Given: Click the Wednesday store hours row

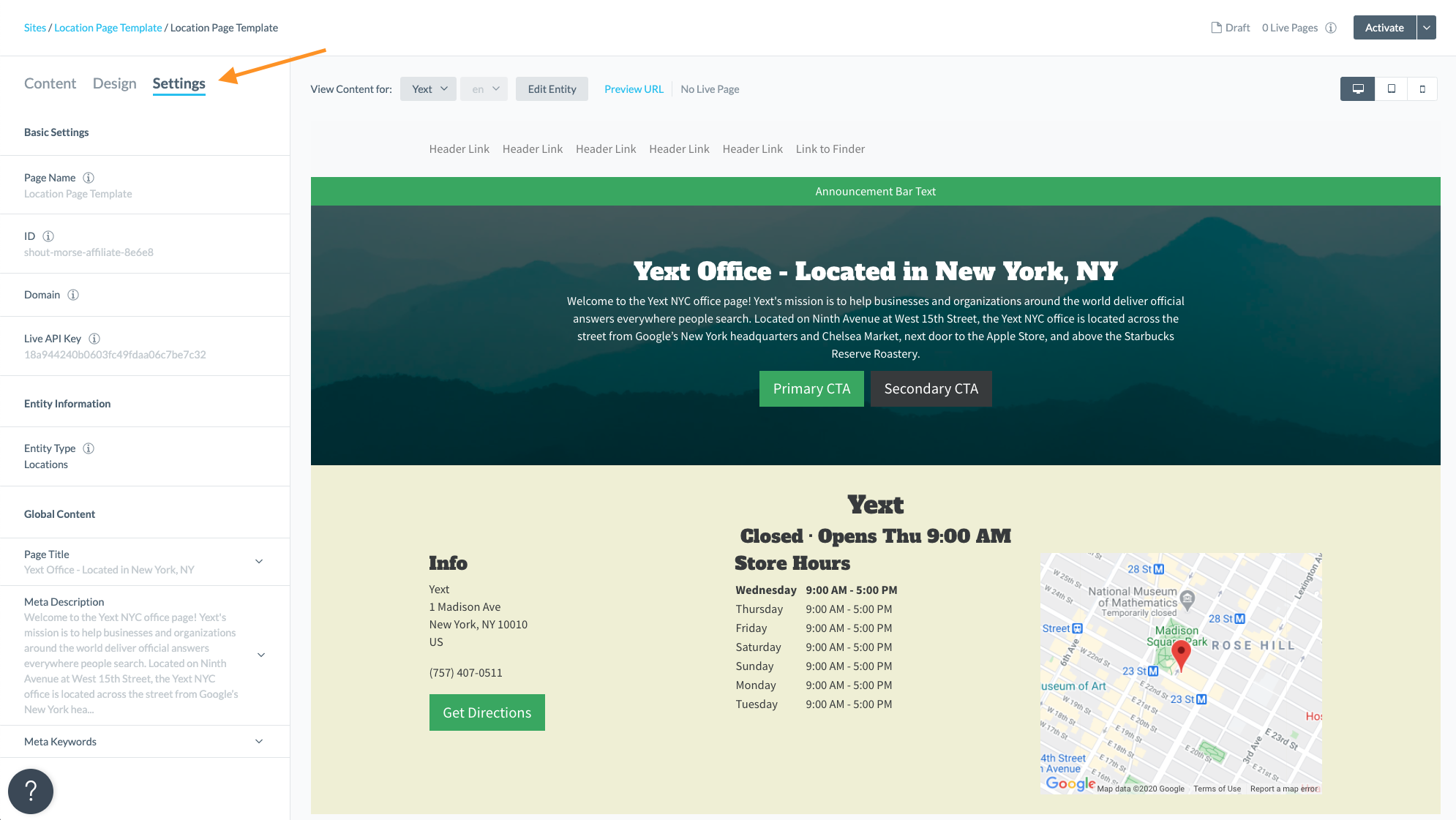Looking at the screenshot, I should [x=816, y=590].
